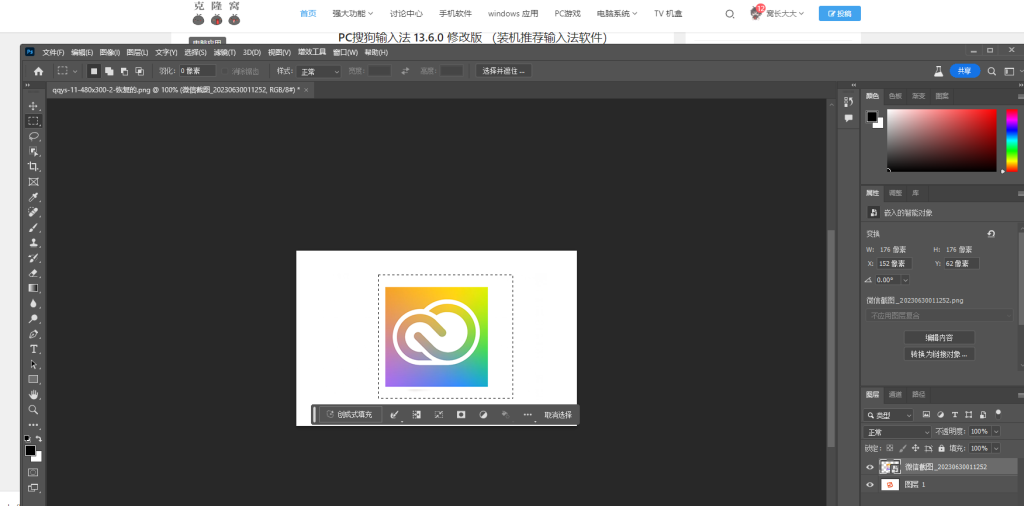Image resolution: width=1024 pixels, height=506 pixels.
Task: Reset transform in Properties panel
Action: tap(991, 234)
